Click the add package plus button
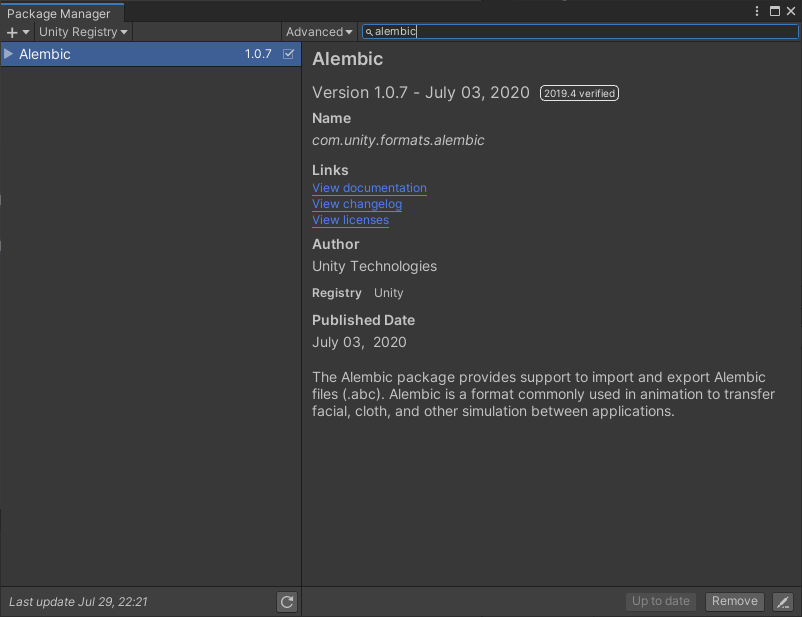Screen dimensions: 802x617 click(17, 32)
